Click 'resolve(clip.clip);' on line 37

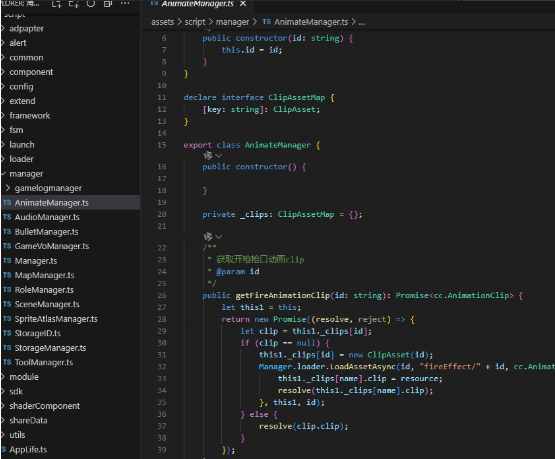[x=303, y=426]
